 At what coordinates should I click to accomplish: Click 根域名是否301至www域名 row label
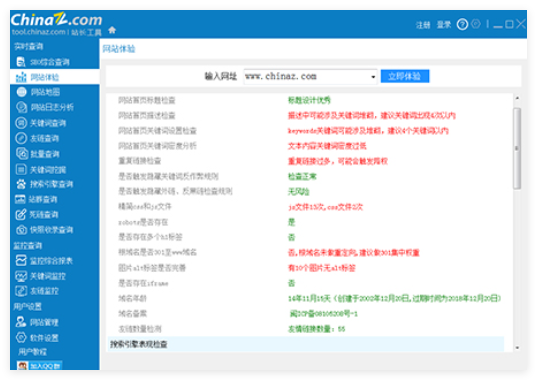[158, 252]
